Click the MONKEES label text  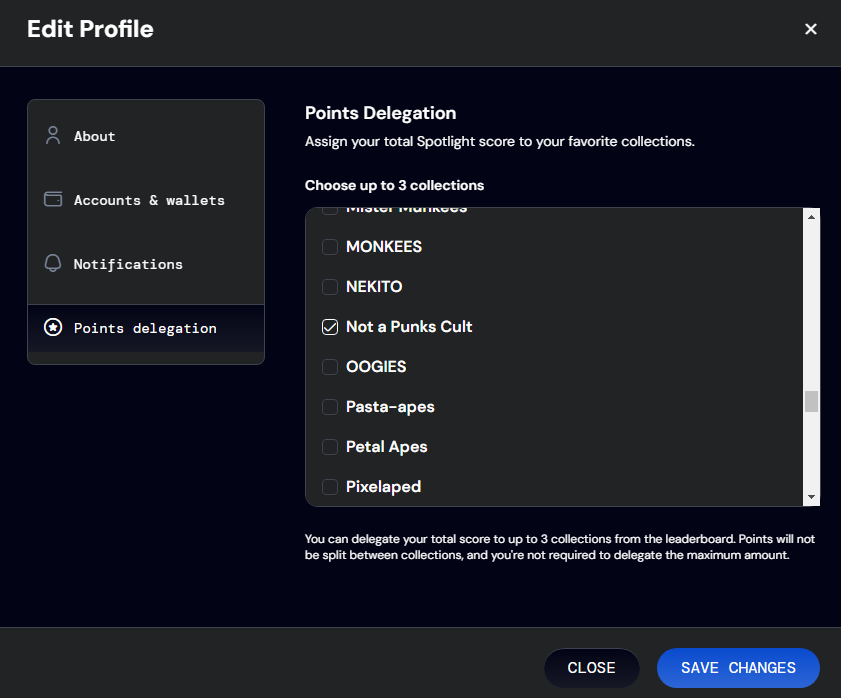[384, 247]
